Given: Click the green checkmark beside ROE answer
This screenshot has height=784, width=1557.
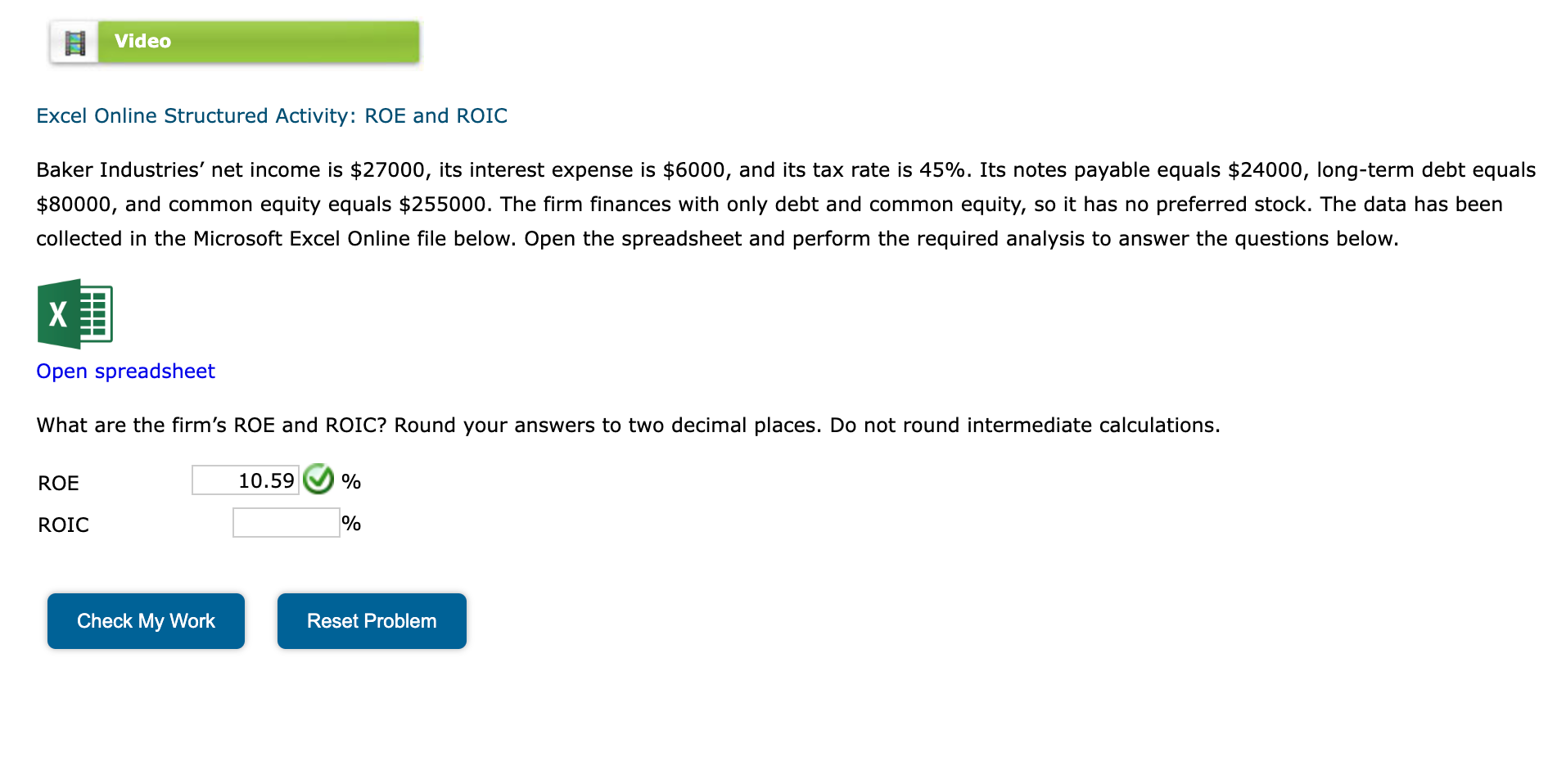Looking at the screenshot, I should click(319, 480).
